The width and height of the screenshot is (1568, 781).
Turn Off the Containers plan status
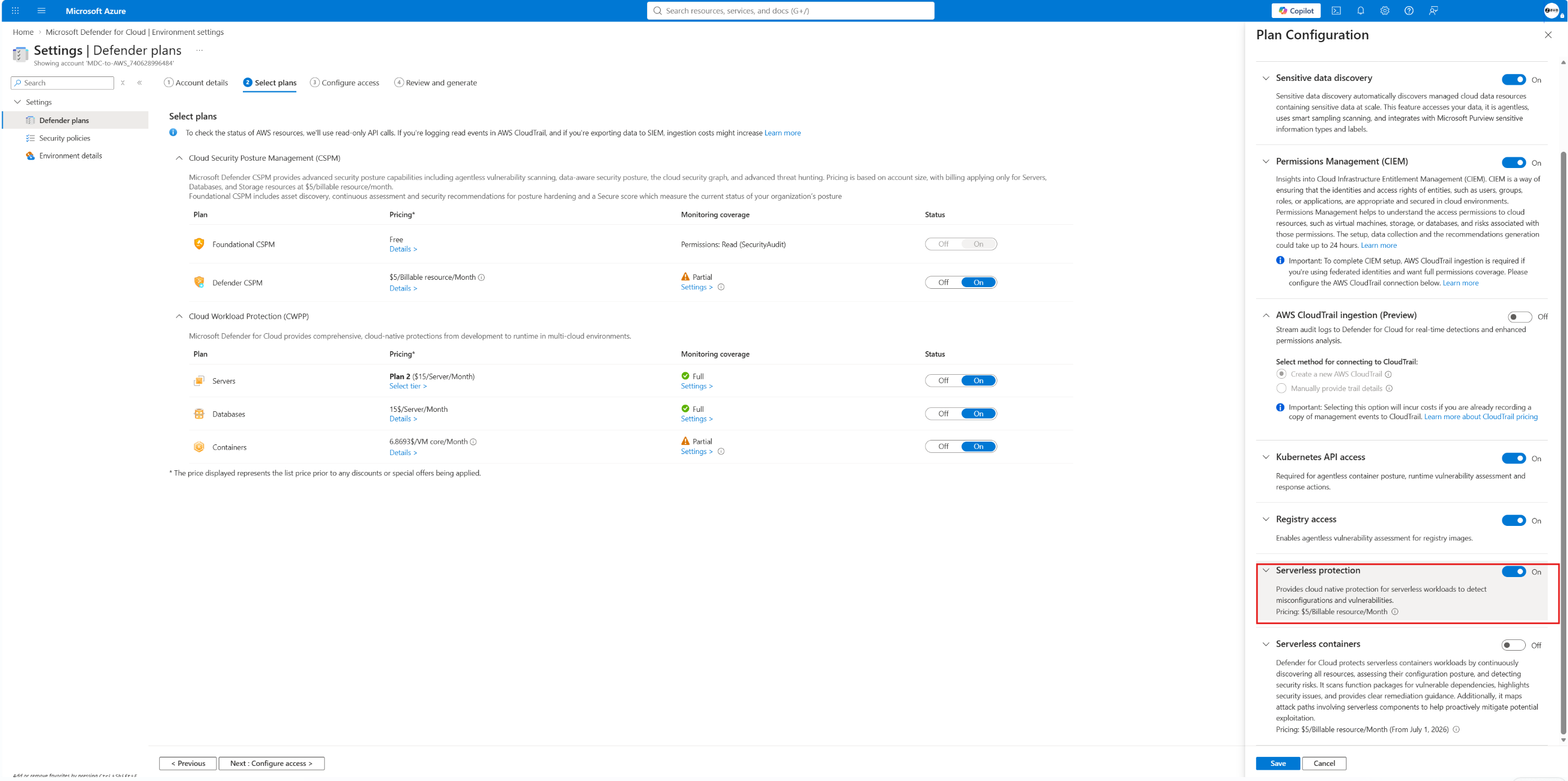pos(943,447)
